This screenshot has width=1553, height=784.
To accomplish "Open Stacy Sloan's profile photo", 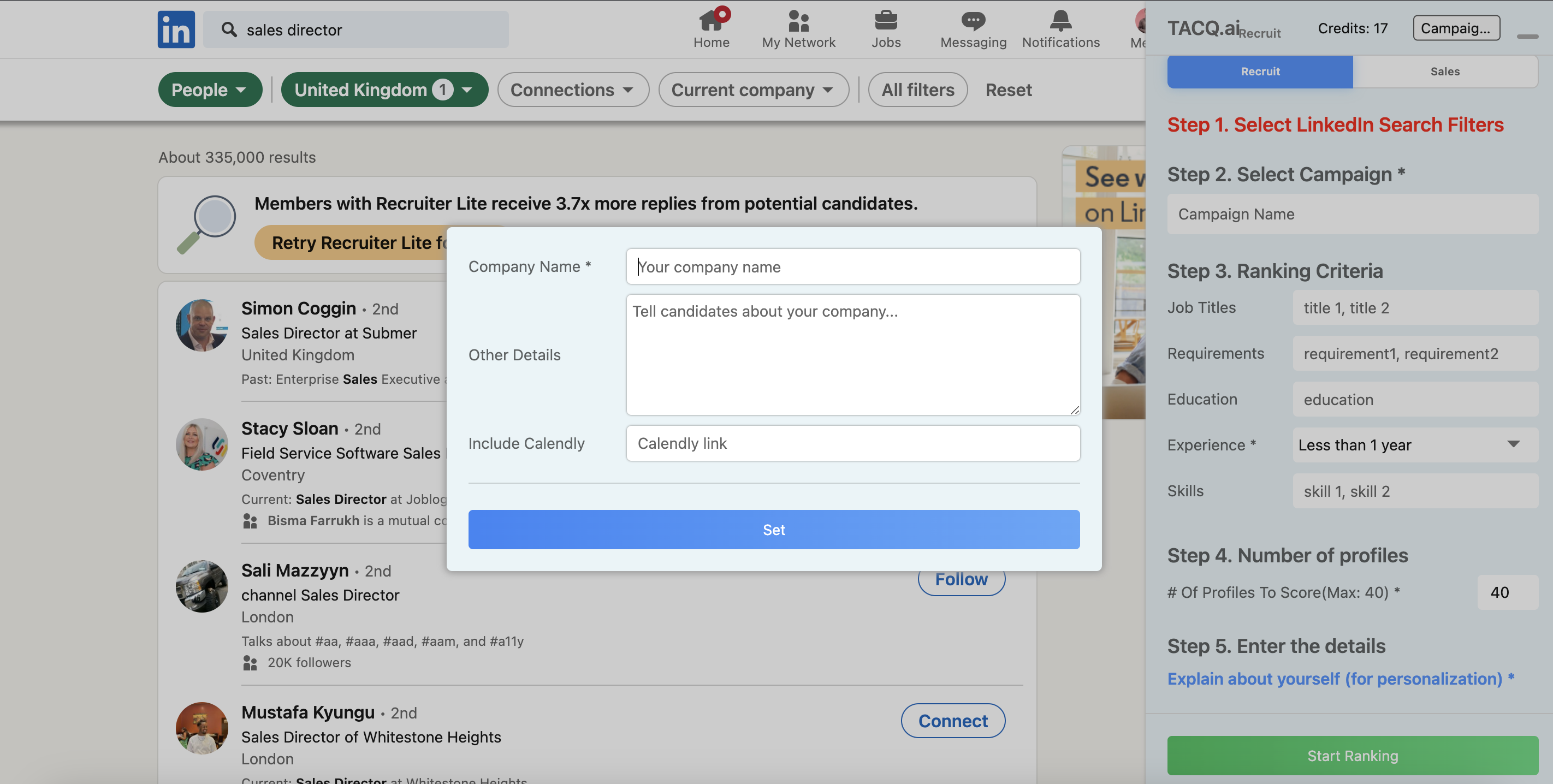I will pos(202,445).
